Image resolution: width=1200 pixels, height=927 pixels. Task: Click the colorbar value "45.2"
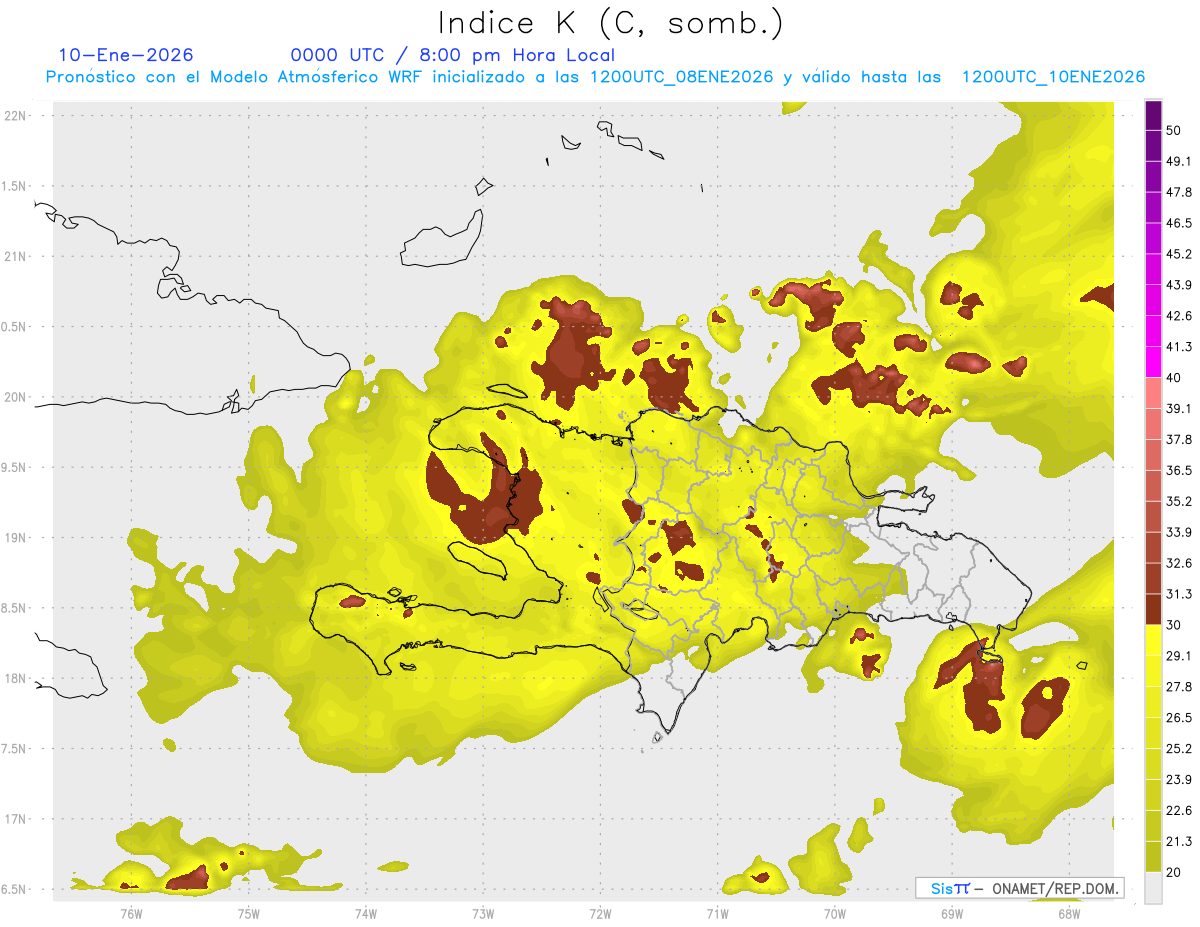tap(1178, 254)
